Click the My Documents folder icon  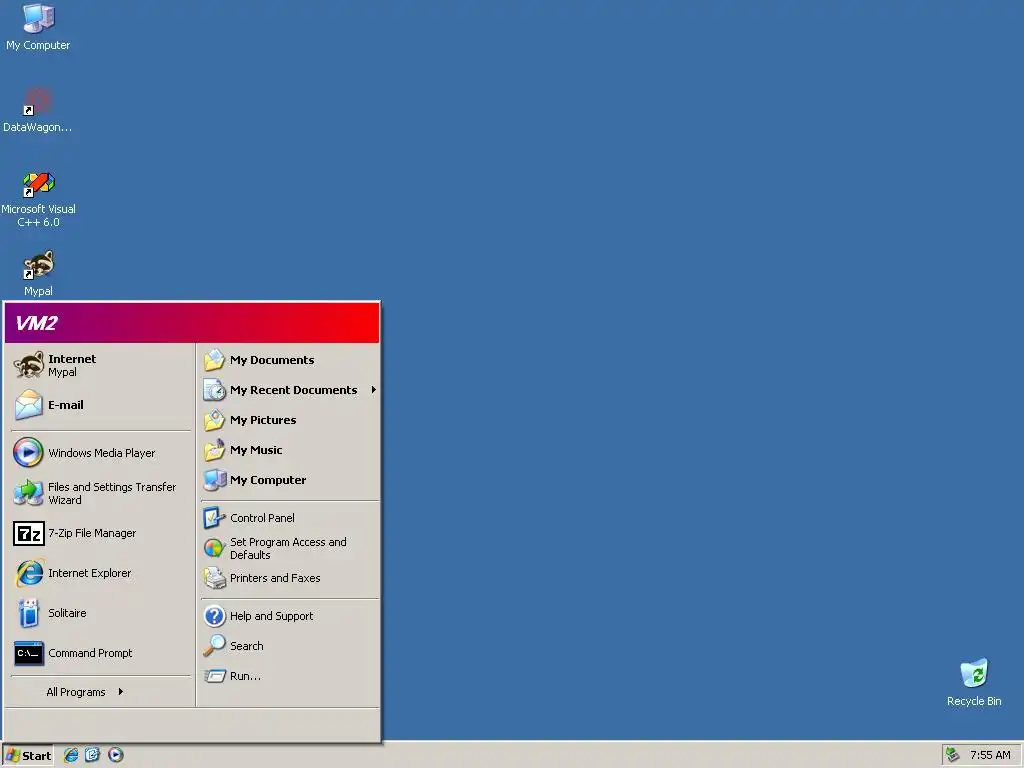pyautogui.click(x=214, y=360)
